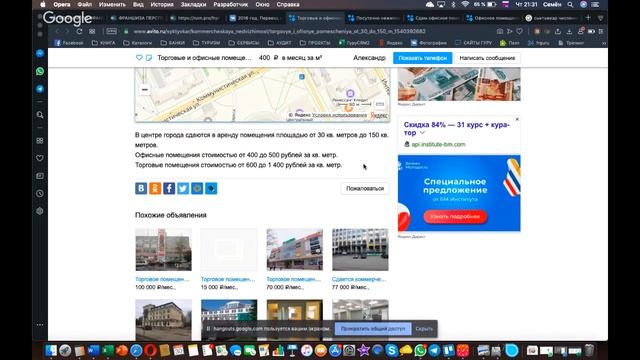Open the Справка menu
Image resolution: width=640 pixels, height=360 pixels.
(288, 4)
